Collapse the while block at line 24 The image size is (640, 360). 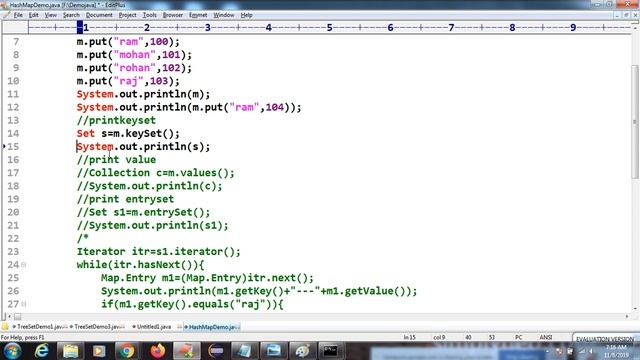(24, 265)
